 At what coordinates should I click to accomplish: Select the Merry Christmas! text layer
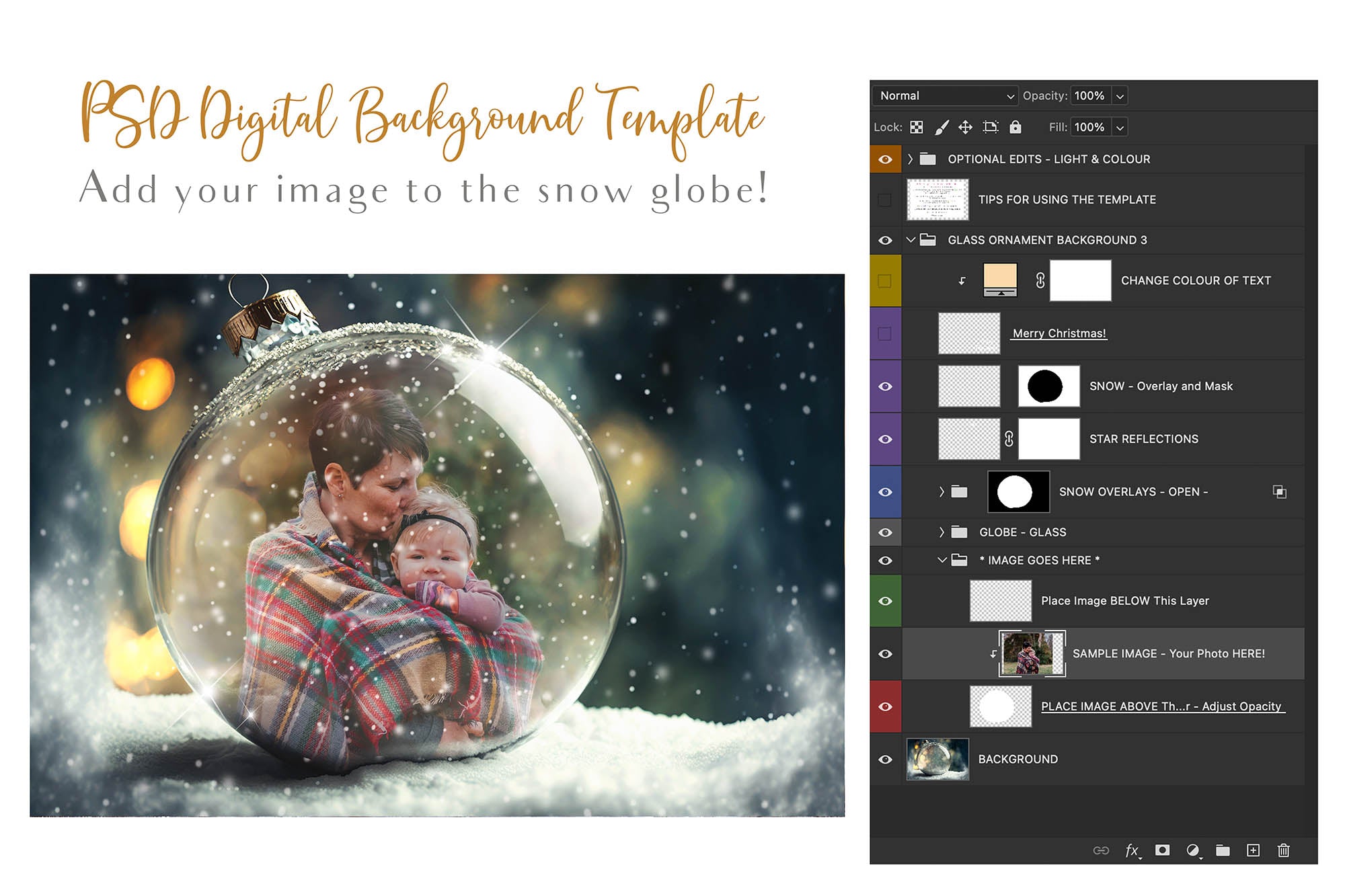click(1059, 333)
